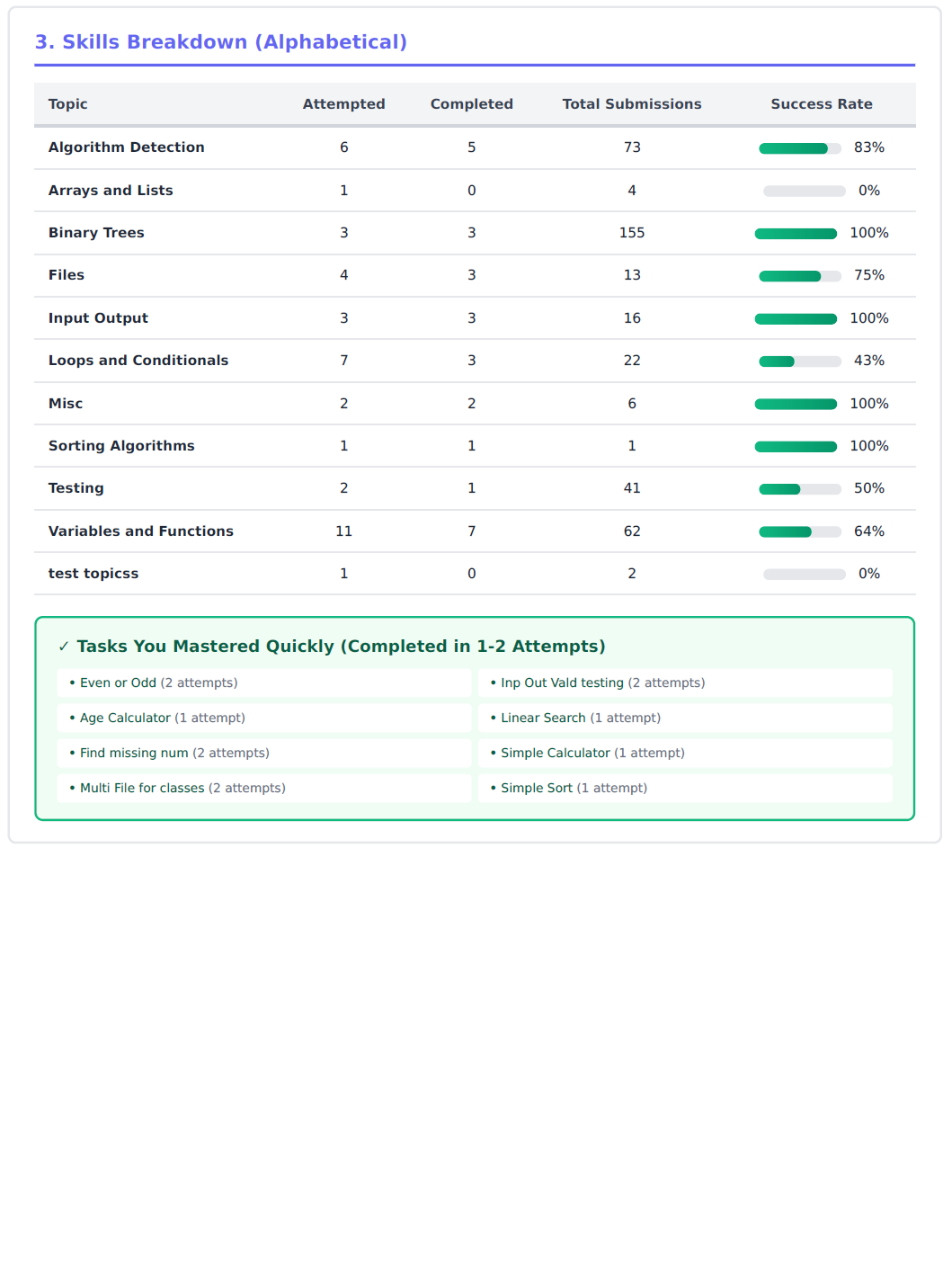Open the Even or Odd task

[118, 683]
